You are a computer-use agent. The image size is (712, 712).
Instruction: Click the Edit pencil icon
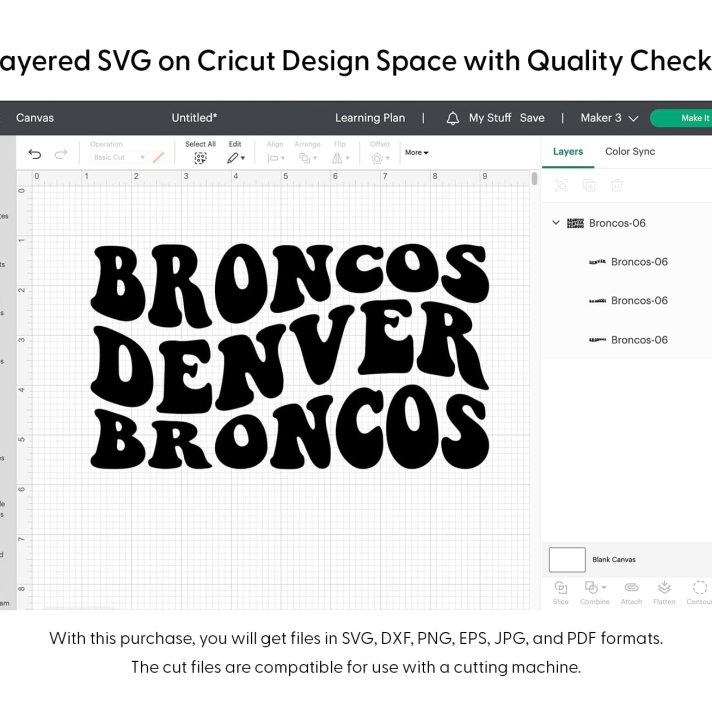pos(232,158)
